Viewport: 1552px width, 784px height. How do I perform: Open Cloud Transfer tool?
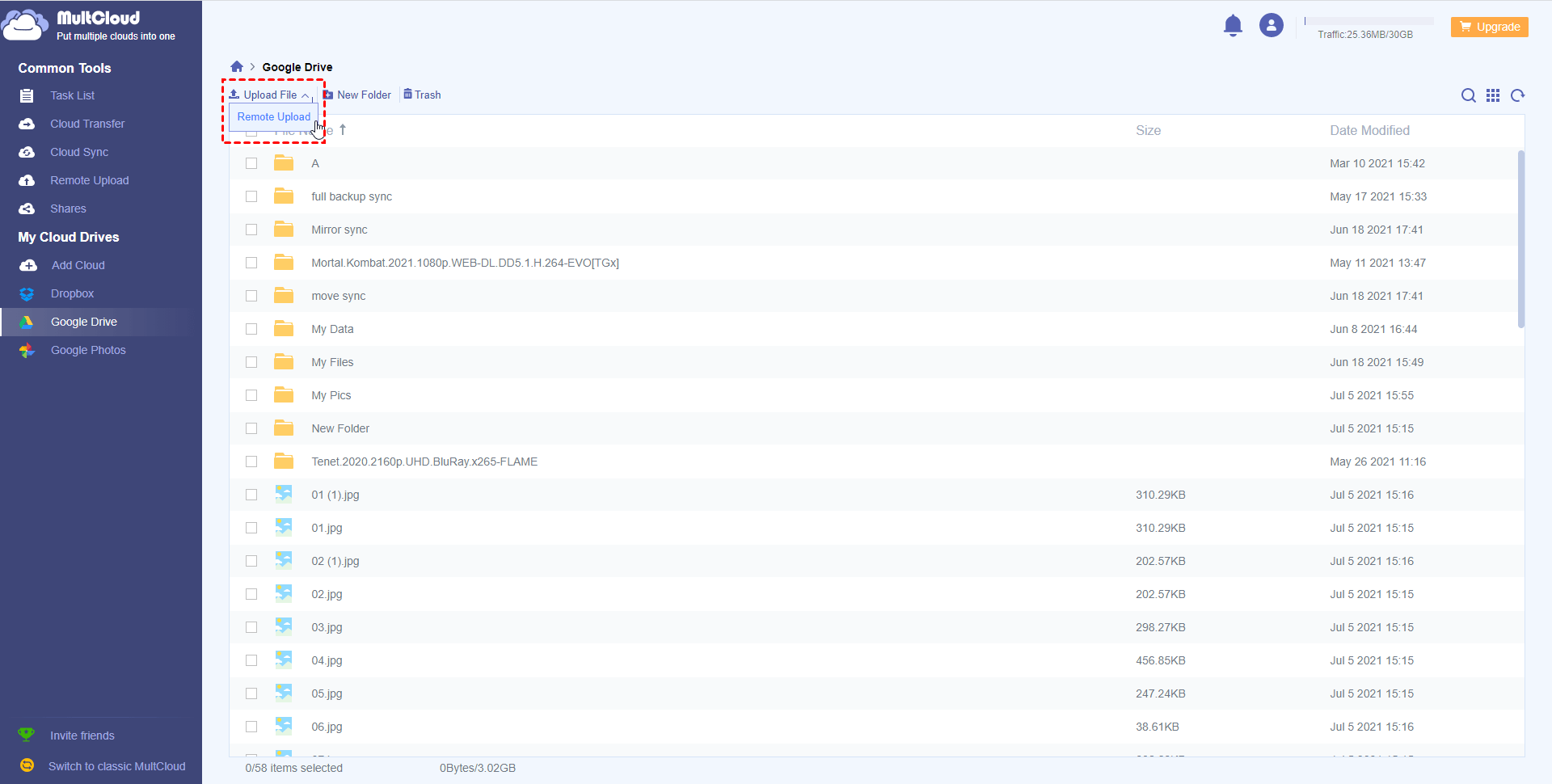point(87,124)
